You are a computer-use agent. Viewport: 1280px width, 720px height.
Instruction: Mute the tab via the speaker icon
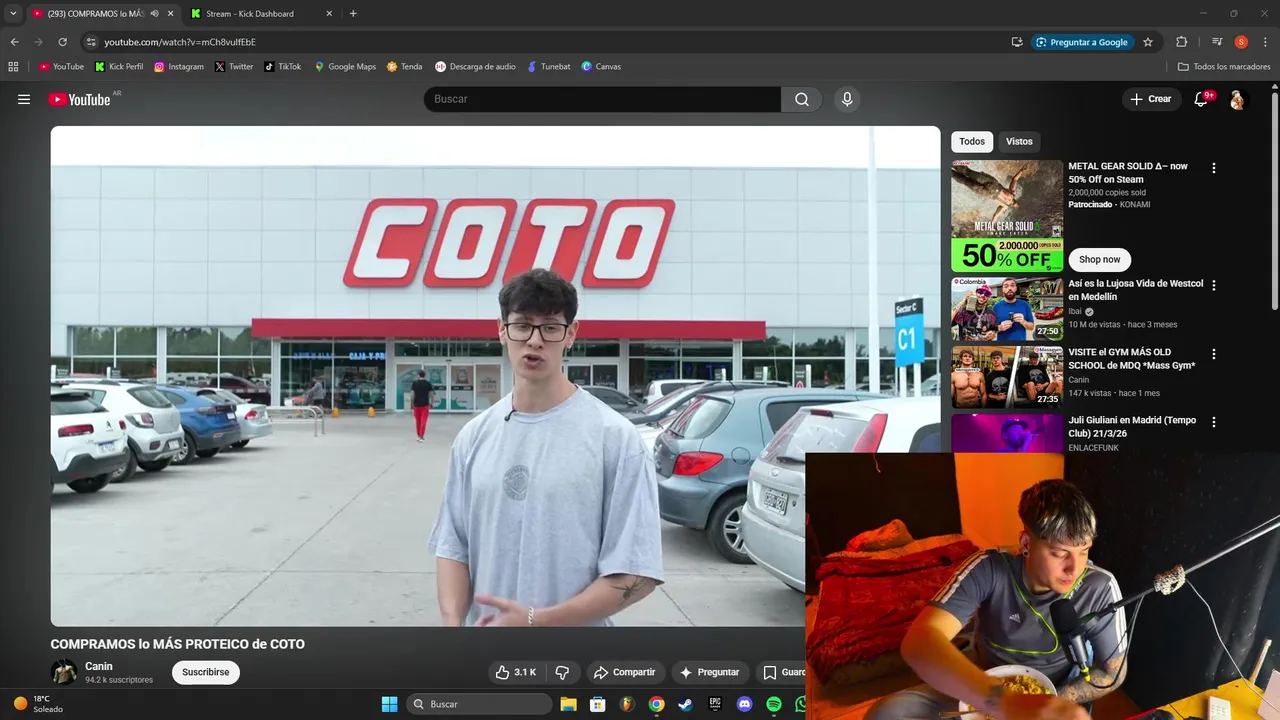[154, 14]
